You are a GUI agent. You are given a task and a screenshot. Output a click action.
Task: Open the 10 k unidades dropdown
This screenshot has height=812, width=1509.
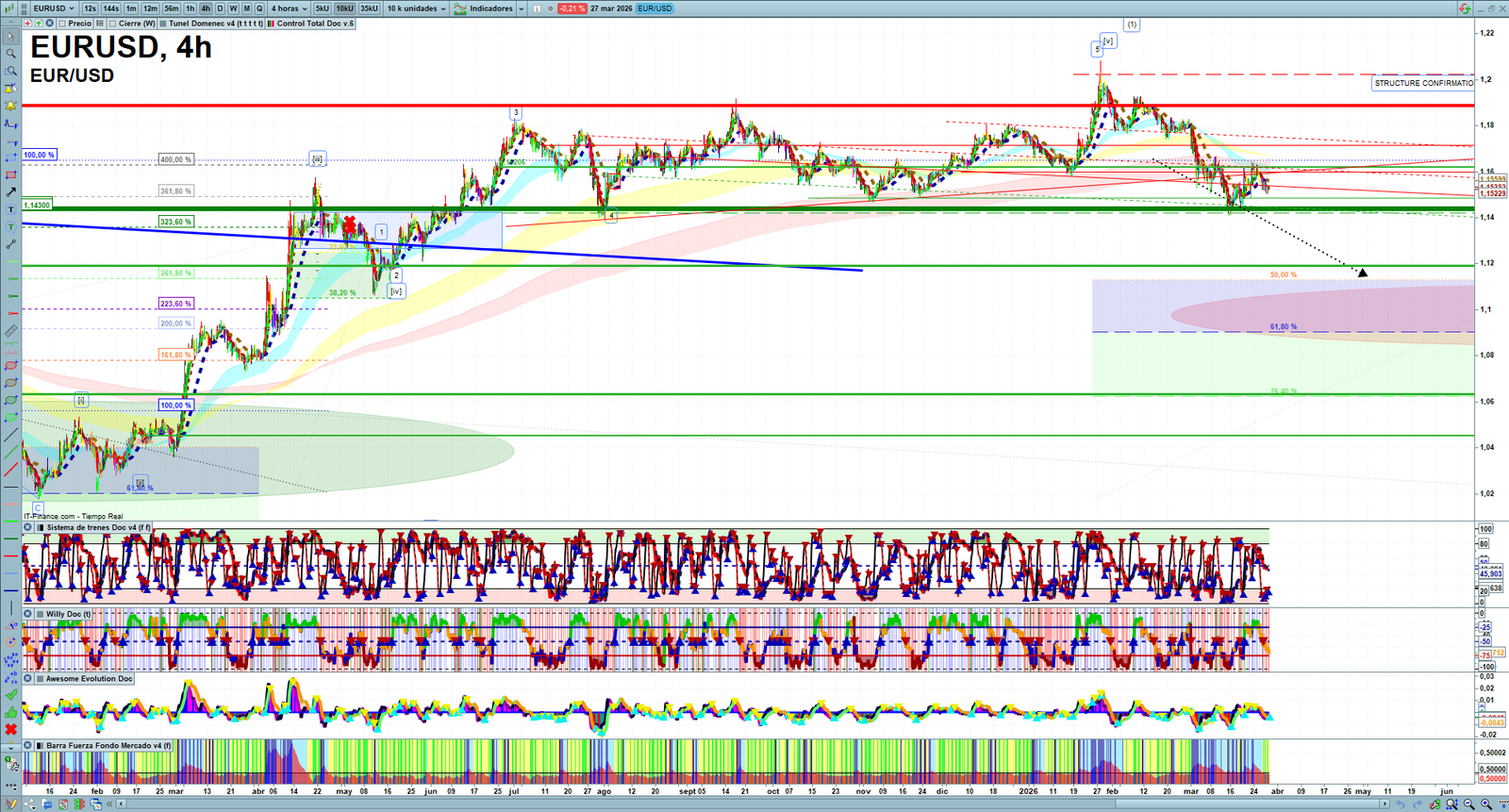416,8
